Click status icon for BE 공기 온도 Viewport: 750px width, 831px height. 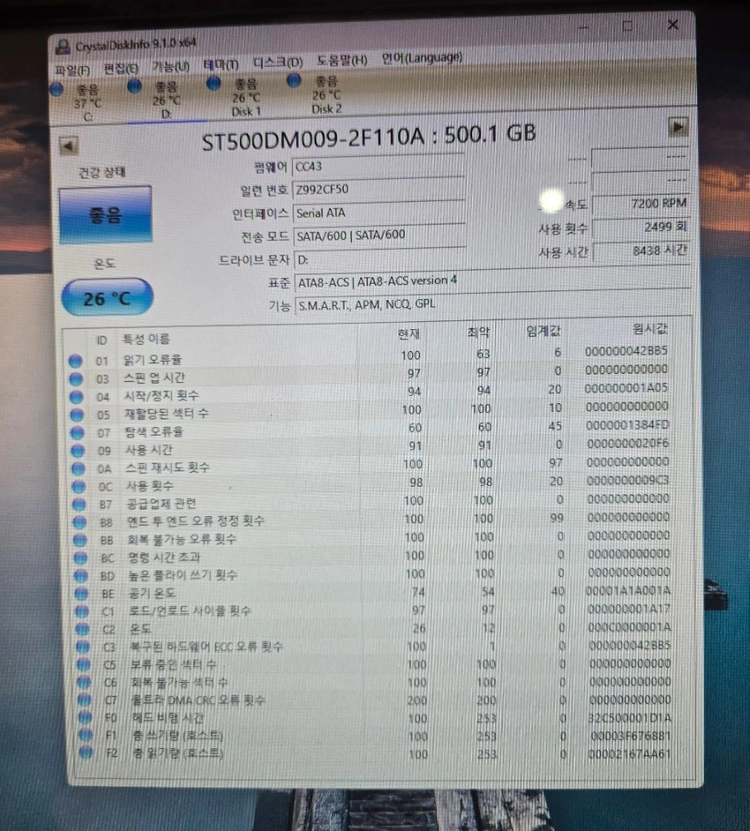coord(82,594)
